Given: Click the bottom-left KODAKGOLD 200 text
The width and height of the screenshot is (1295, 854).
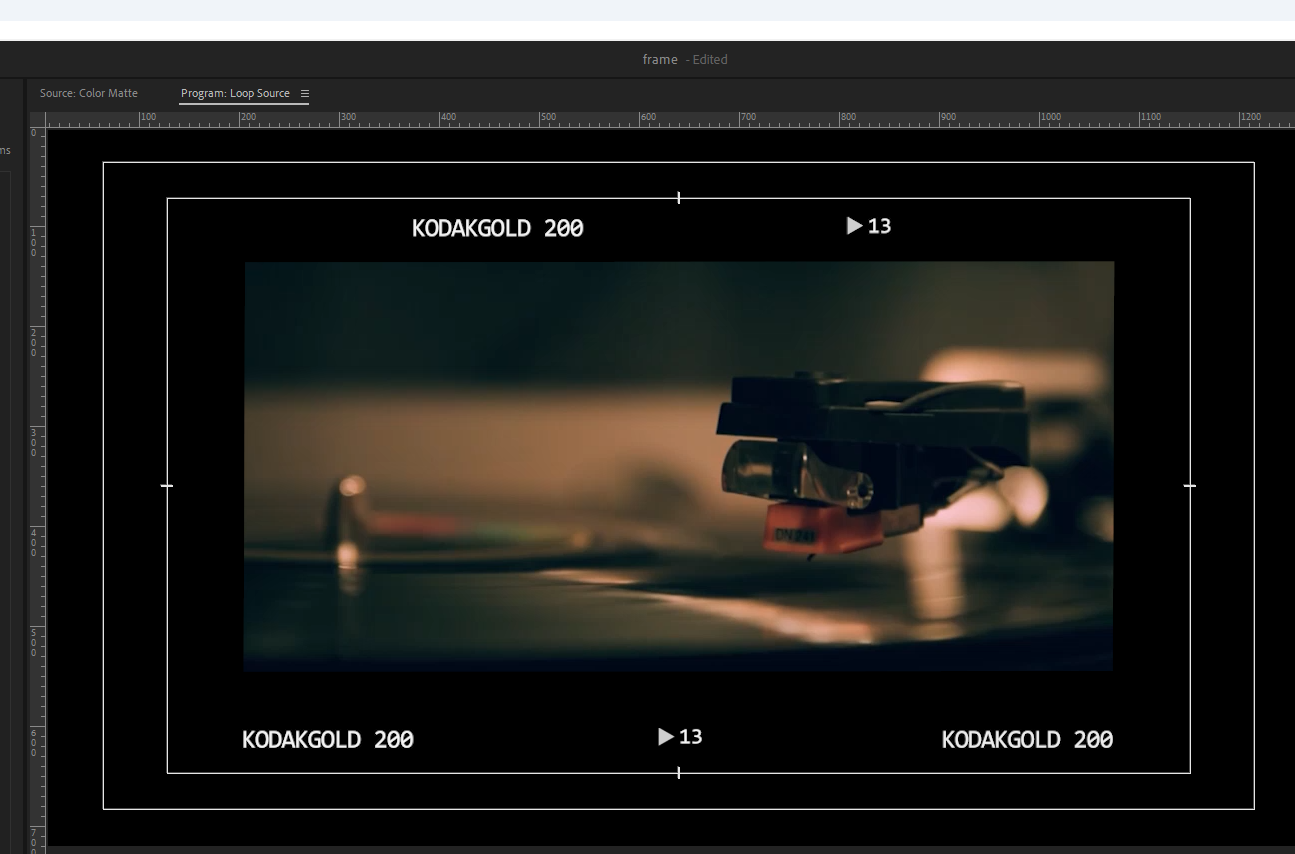Looking at the screenshot, I should coord(327,740).
